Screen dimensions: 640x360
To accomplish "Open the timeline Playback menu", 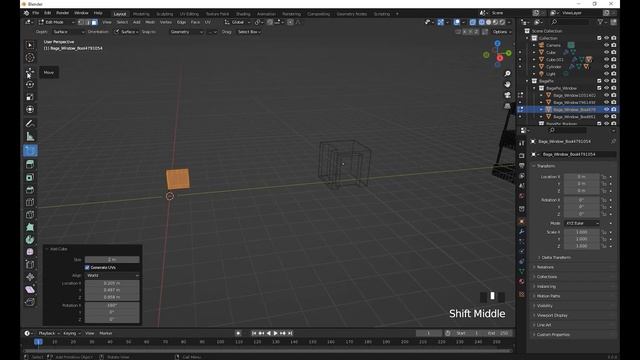I will pos(49,333).
